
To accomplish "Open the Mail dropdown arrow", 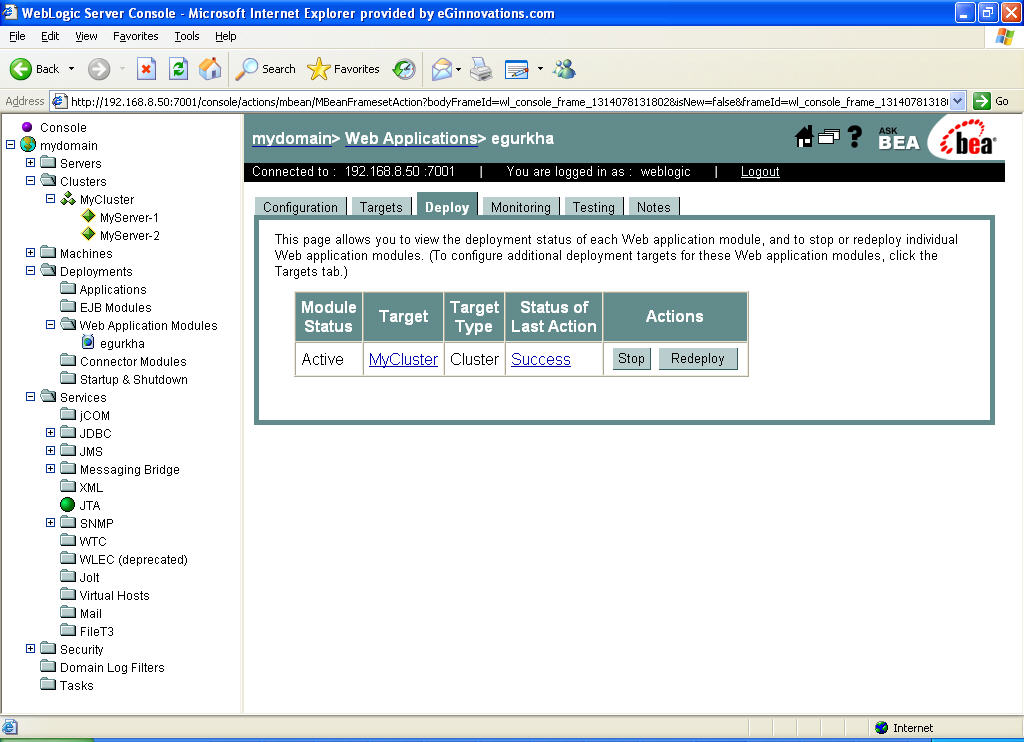I will (458, 69).
